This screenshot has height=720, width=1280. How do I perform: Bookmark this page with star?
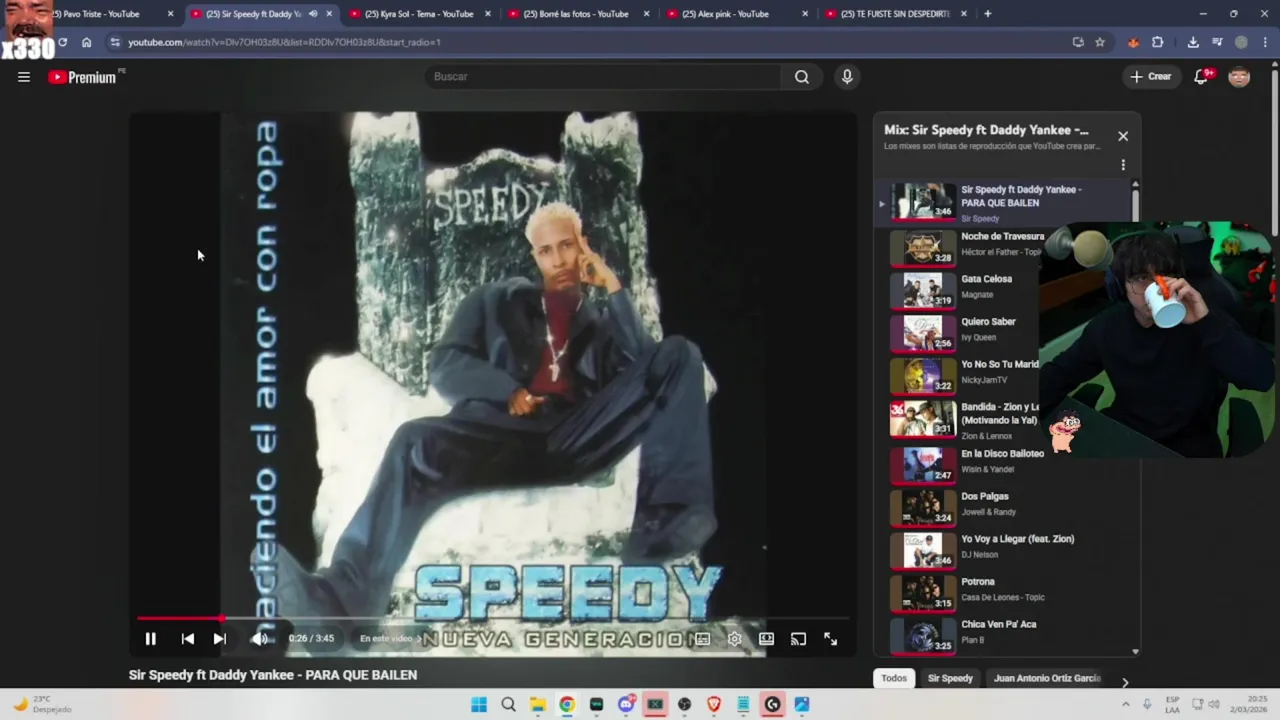click(x=1100, y=42)
